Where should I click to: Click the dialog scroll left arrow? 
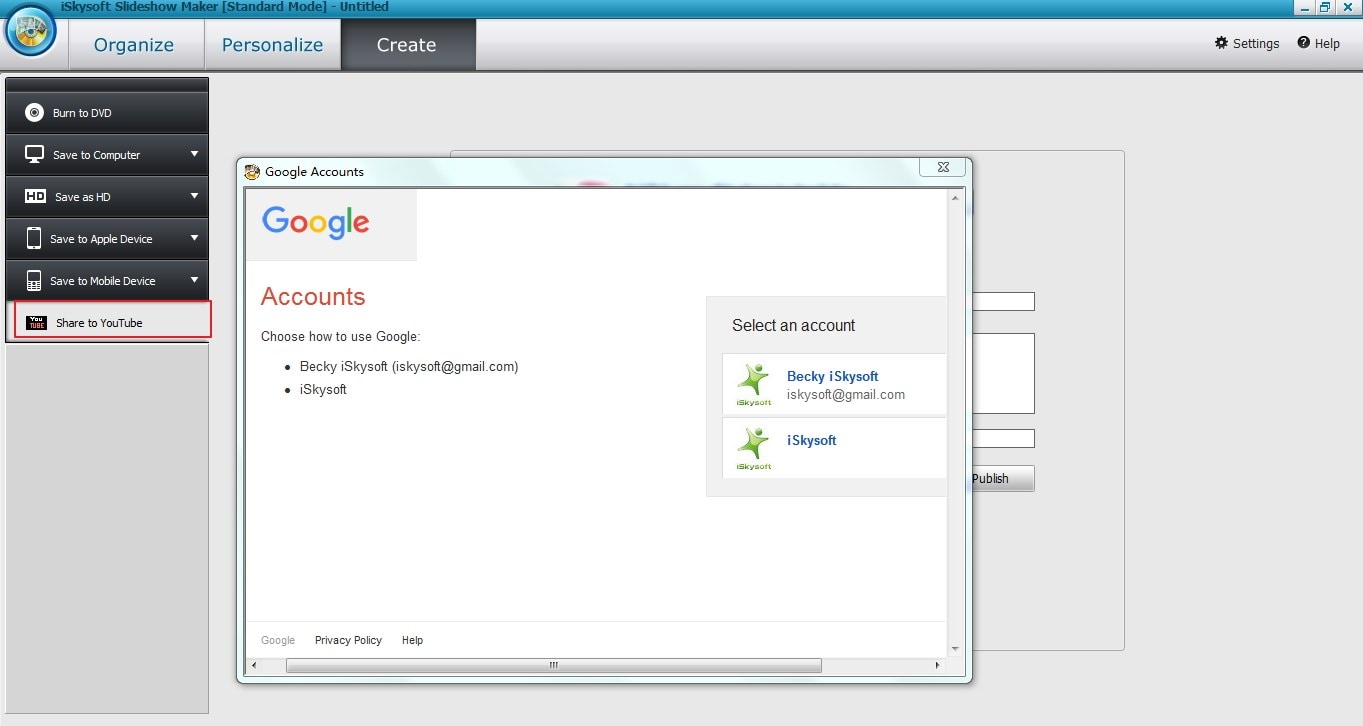point(253,665)
